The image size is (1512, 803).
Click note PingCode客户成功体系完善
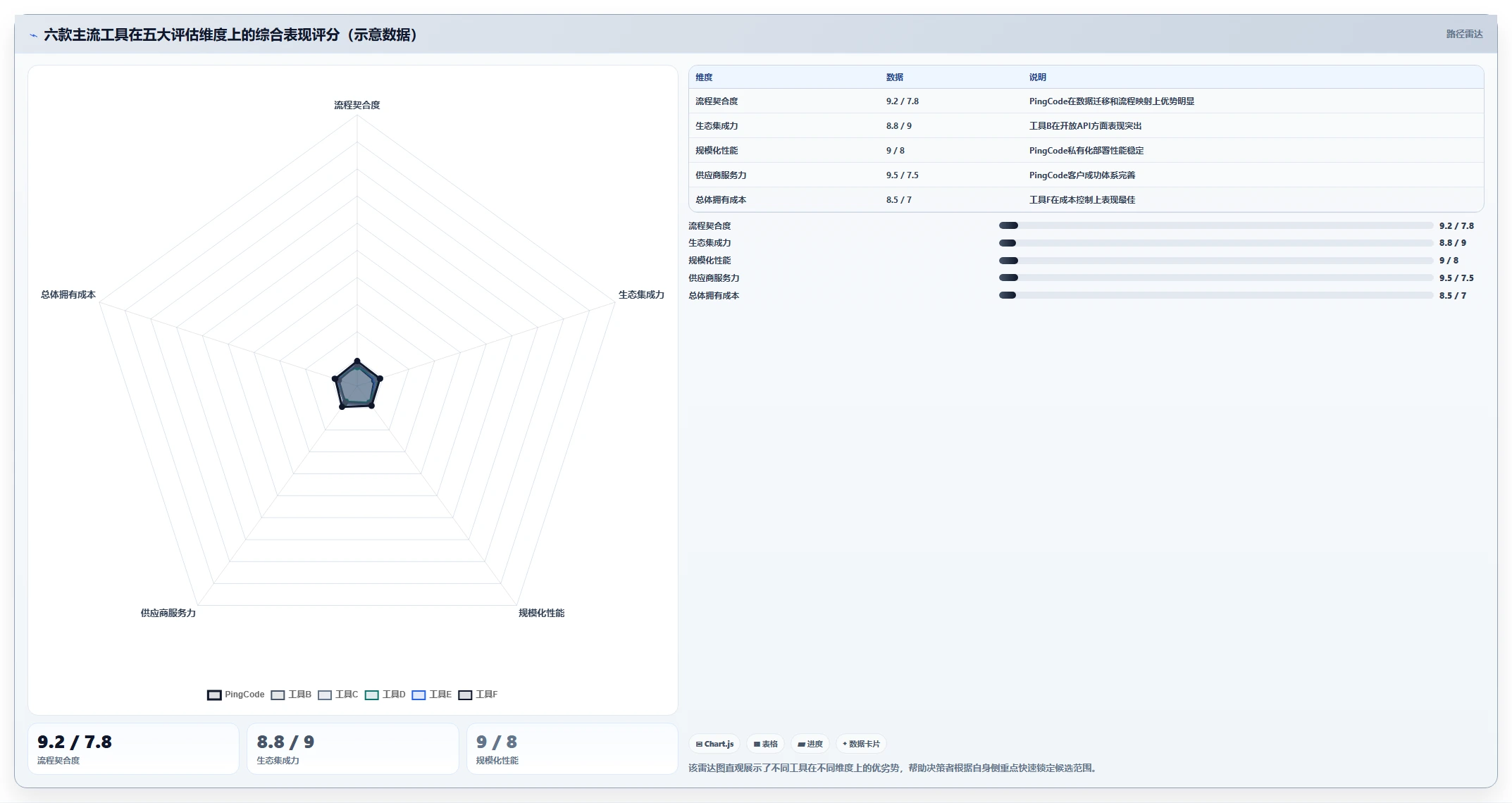point(1082,175)
